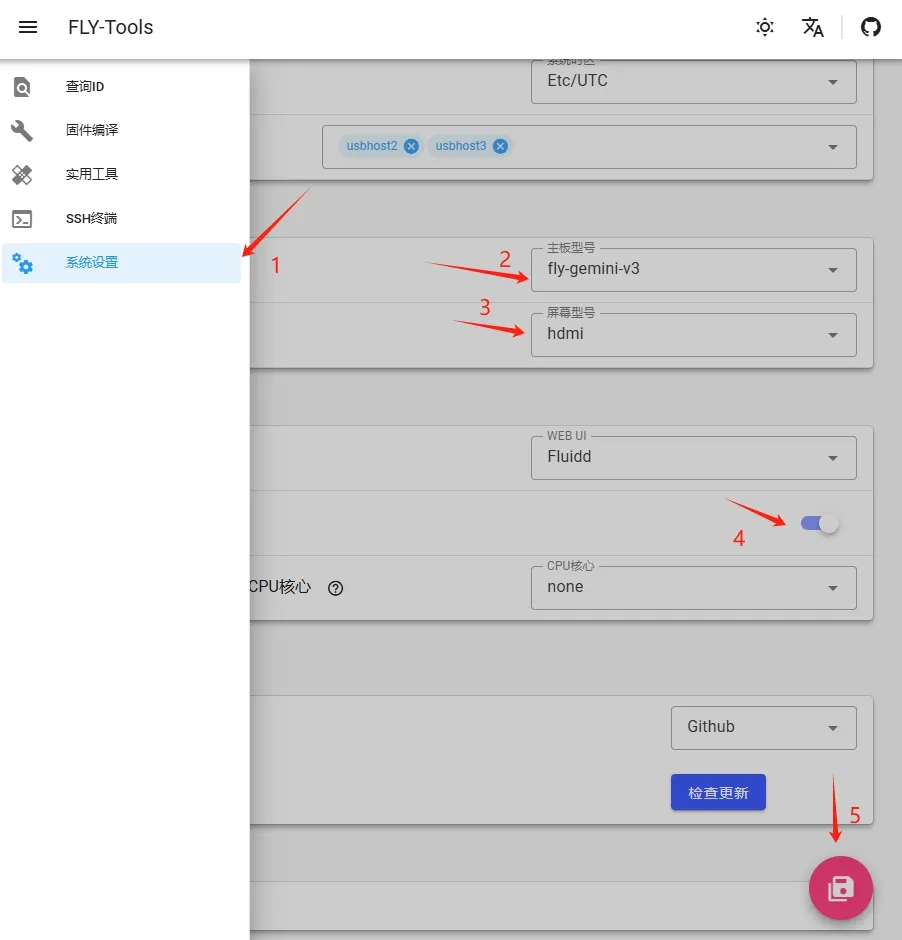Click the language translate icon
Viewport: 902px width, 940px height.
[813, 28]
